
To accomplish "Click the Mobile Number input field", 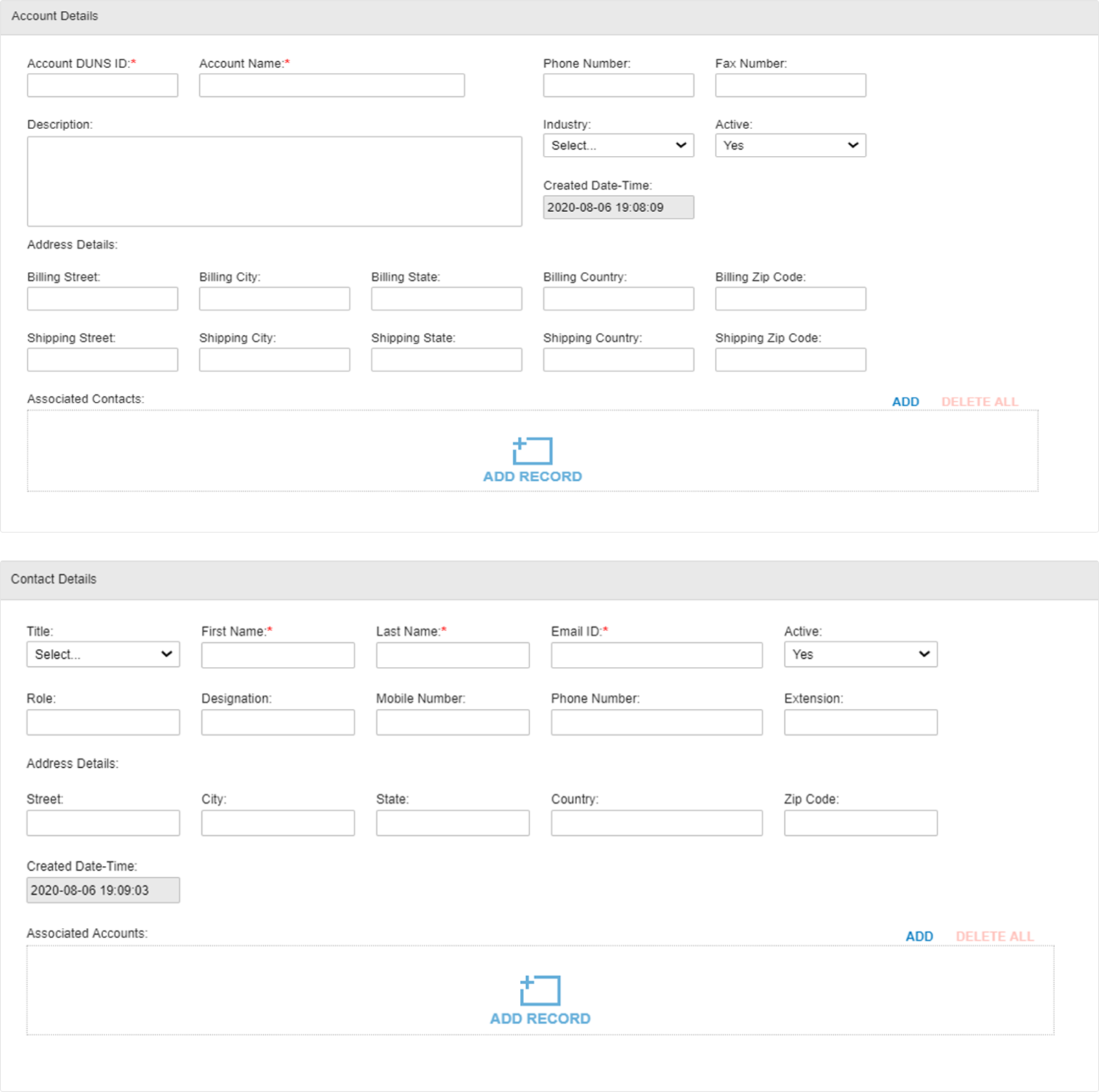I will click(451, 722).
